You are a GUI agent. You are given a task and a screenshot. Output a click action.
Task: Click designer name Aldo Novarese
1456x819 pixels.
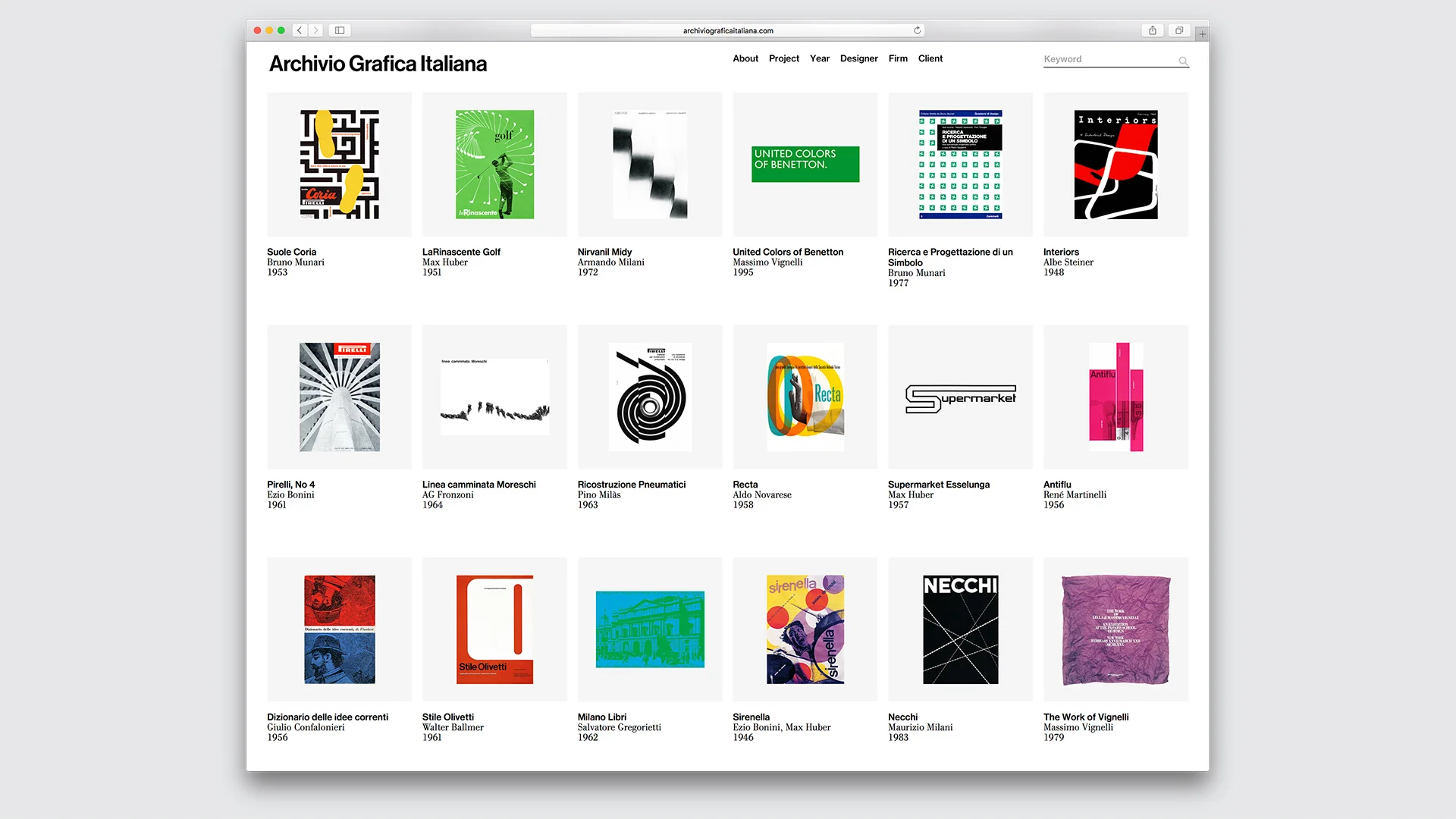[761, 494]
